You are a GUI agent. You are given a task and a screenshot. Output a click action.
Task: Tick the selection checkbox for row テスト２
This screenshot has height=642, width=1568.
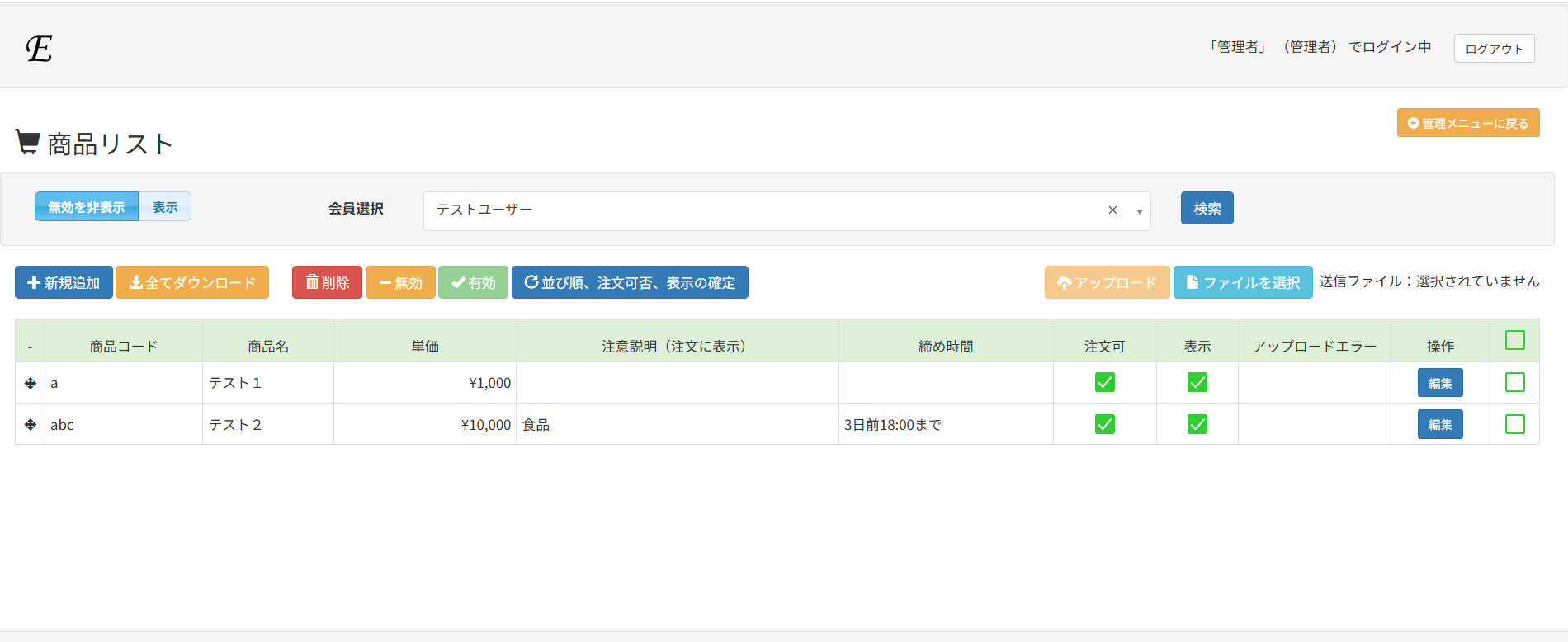click(1515, 424)
